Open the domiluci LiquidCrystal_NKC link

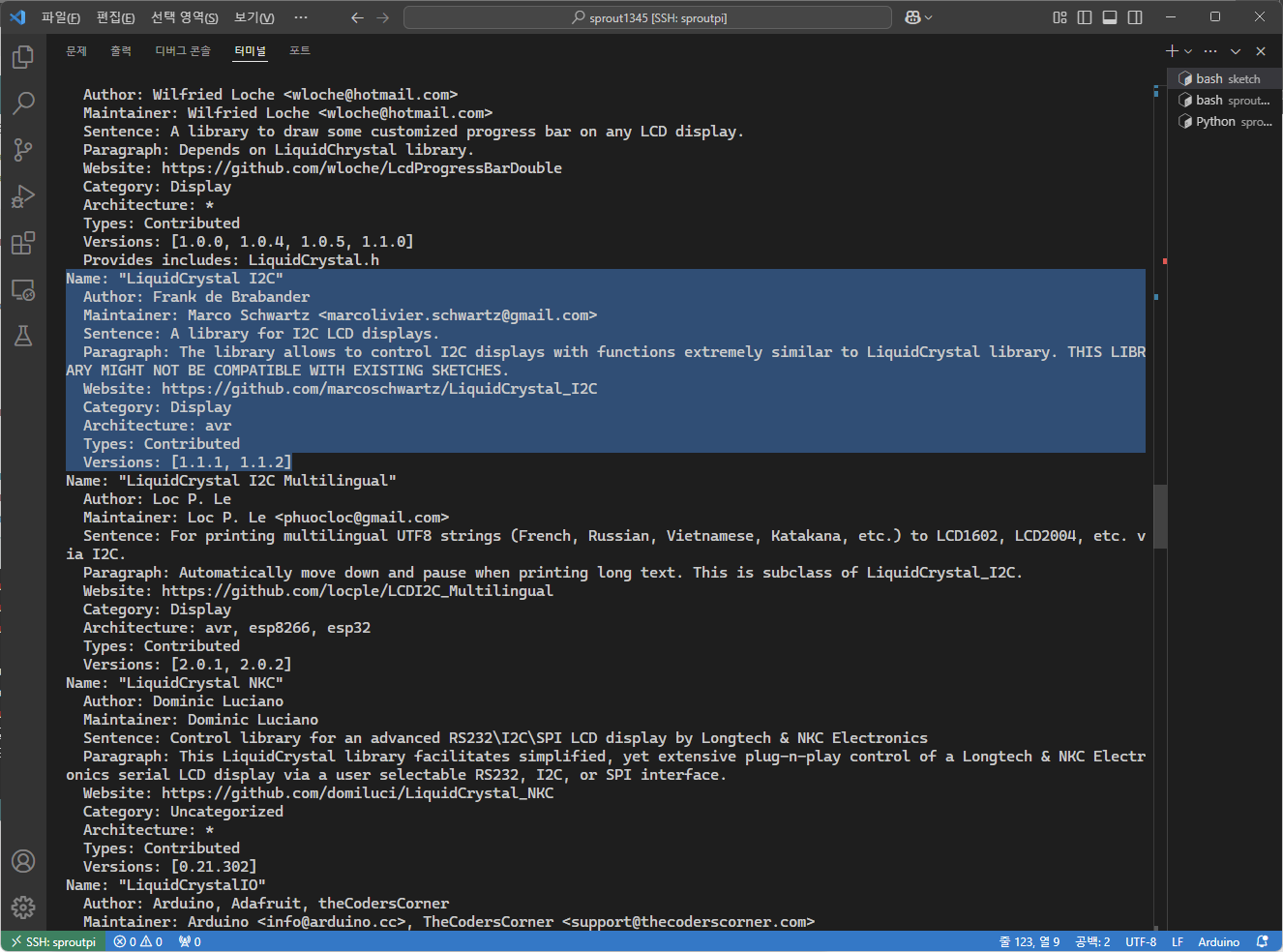point(357,793)
